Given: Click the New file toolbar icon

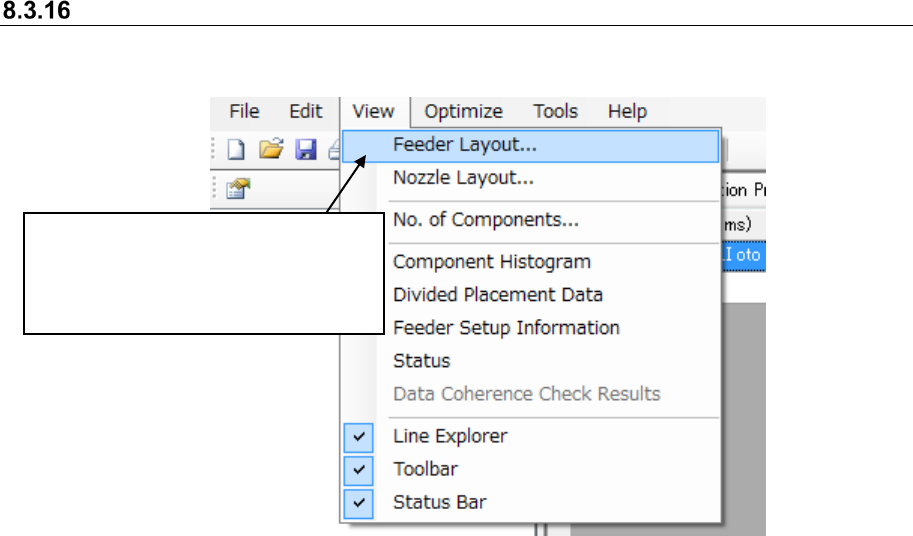Looking at the screenshot, I should [236, 150].
